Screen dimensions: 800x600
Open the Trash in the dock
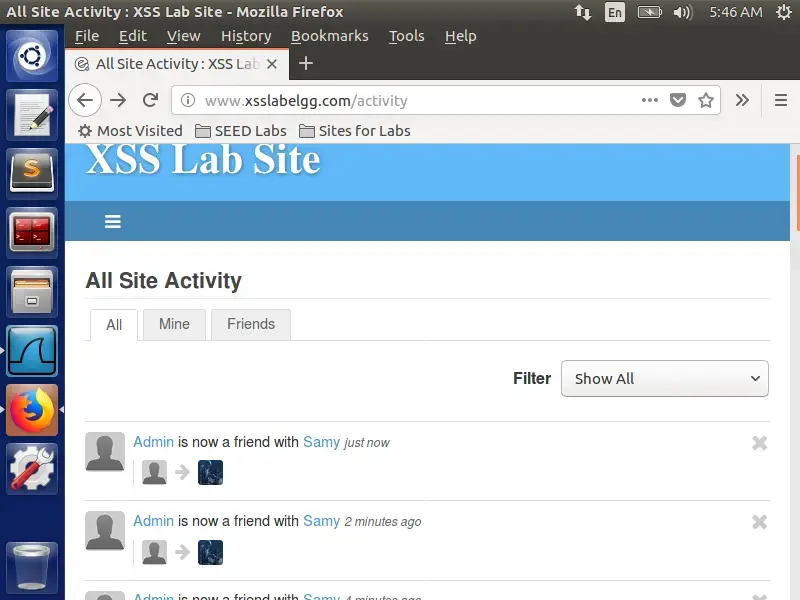[x=32, y=567]
